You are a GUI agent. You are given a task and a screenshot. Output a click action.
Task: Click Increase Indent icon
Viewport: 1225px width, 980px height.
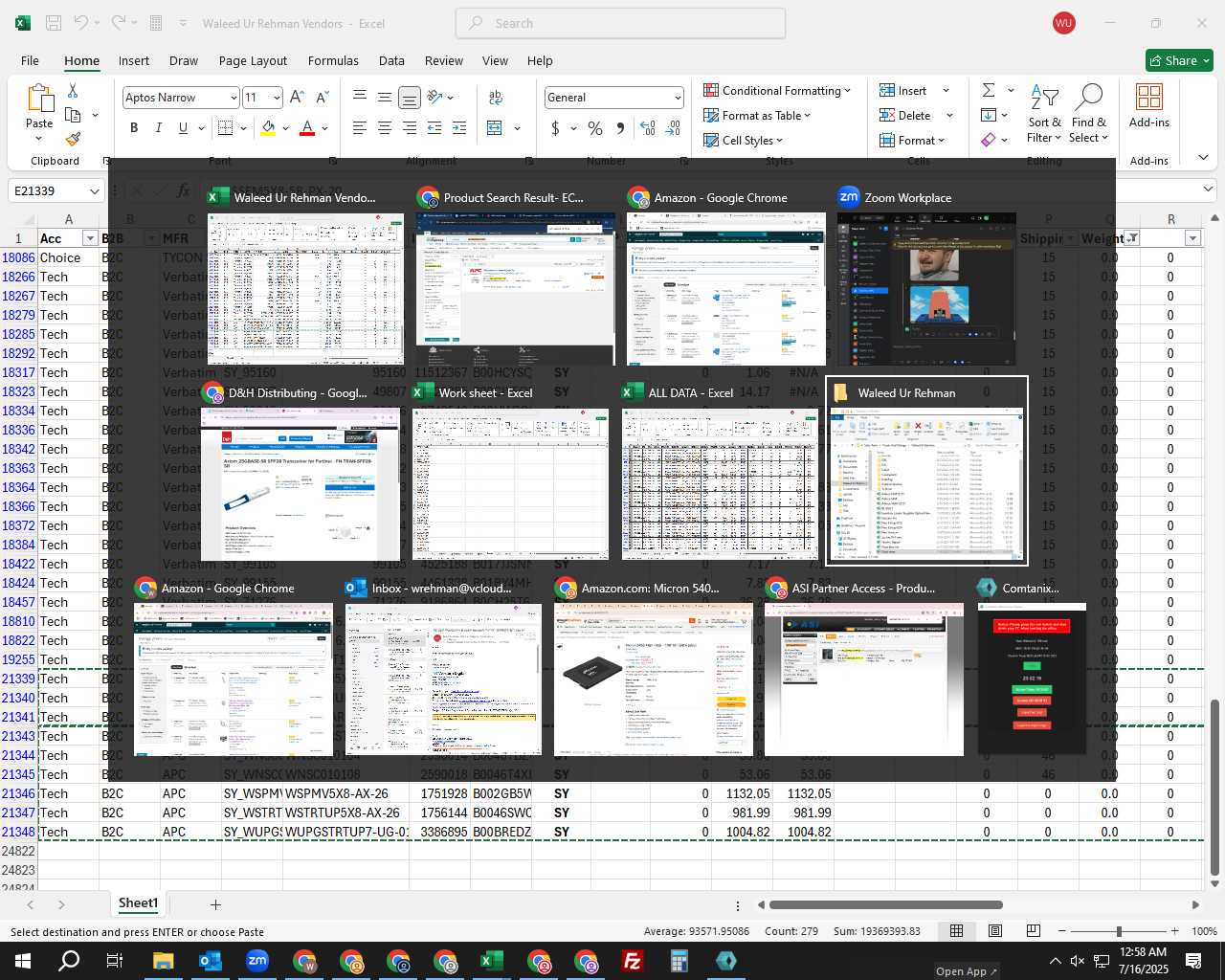(x=458, y=128)
